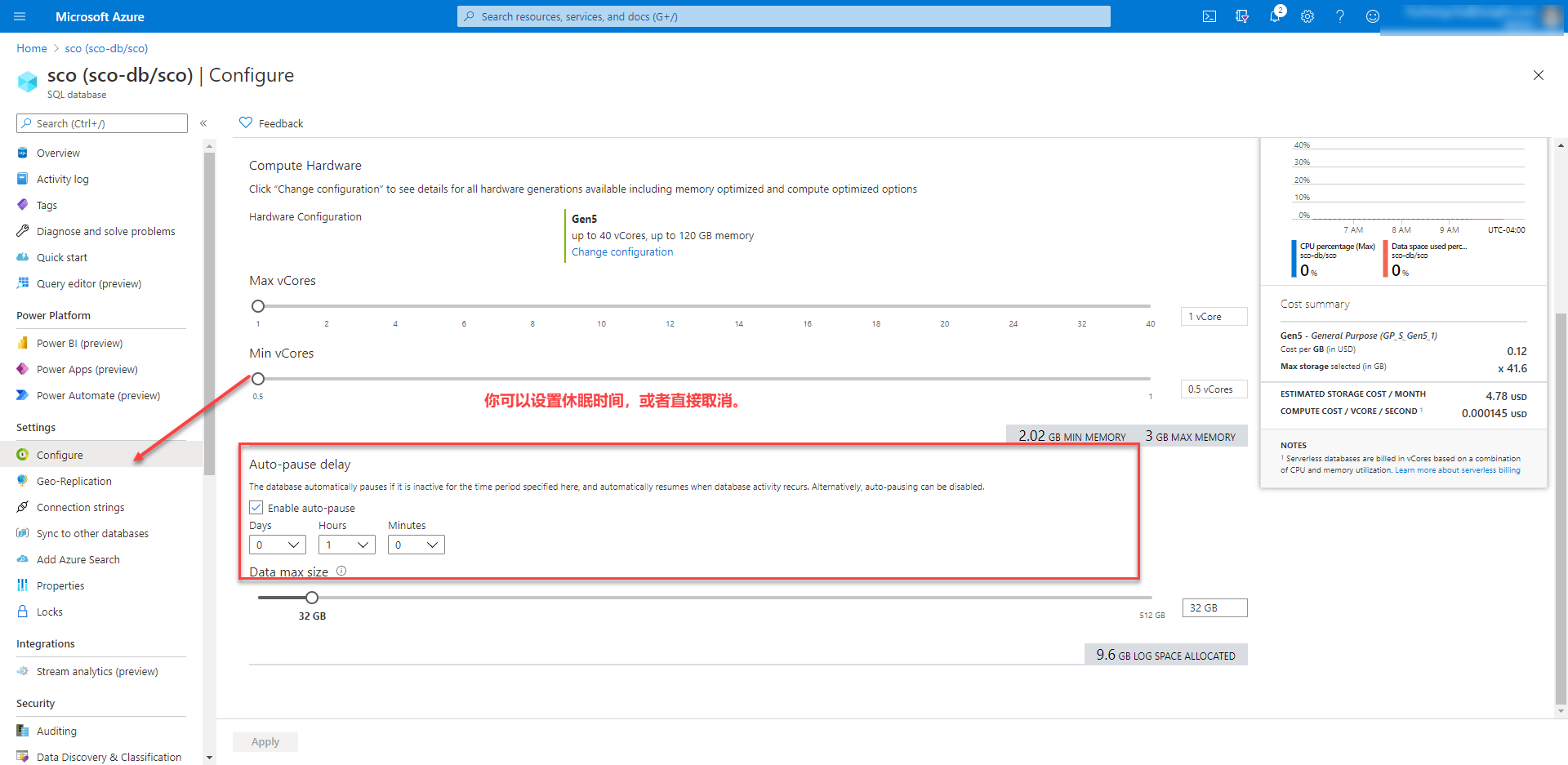
Task: Click the Min vCores slider handle
Action: [258, 379]
